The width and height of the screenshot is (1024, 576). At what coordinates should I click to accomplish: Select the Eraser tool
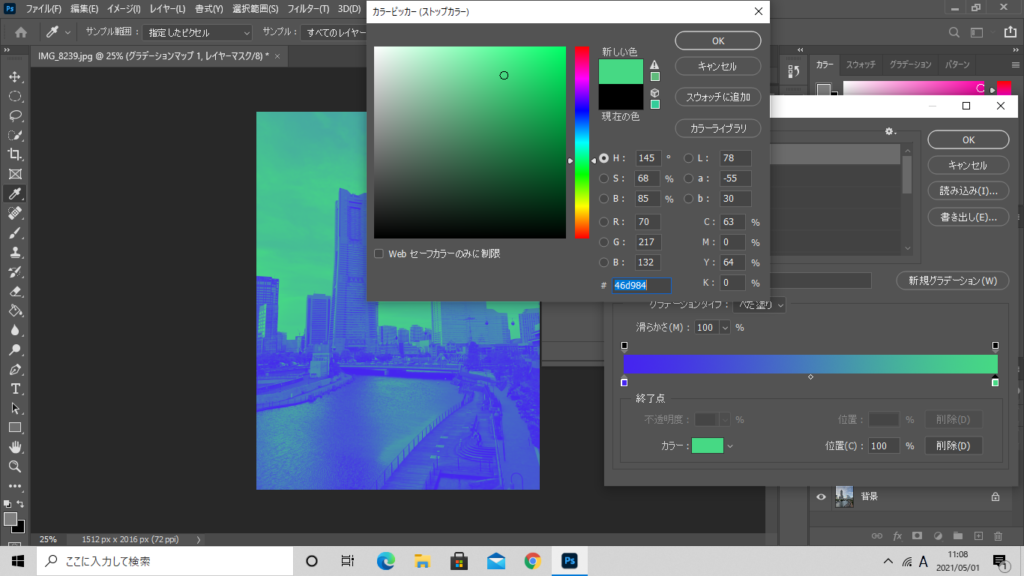[14, 292]
